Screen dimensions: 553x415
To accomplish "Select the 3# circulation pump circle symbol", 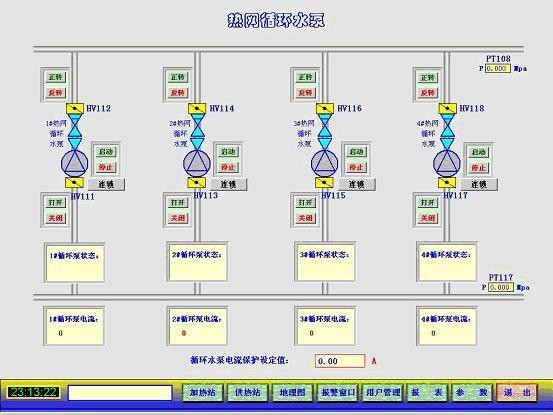I will coord(324,163).
